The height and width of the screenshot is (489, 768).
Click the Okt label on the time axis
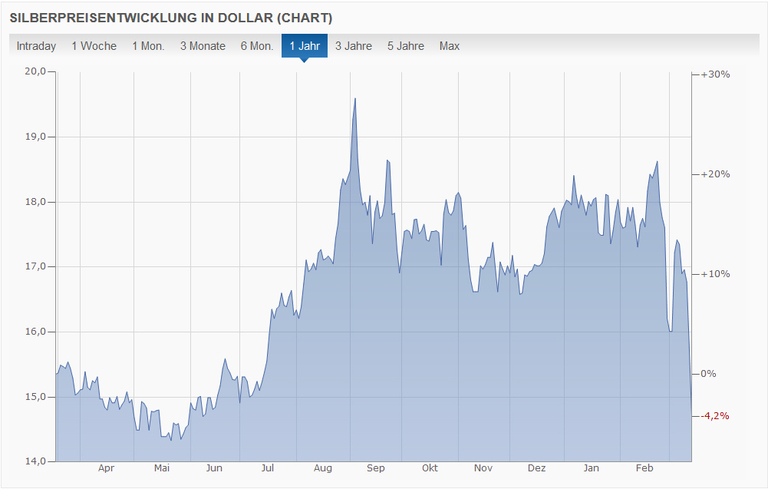coord(430,468)
